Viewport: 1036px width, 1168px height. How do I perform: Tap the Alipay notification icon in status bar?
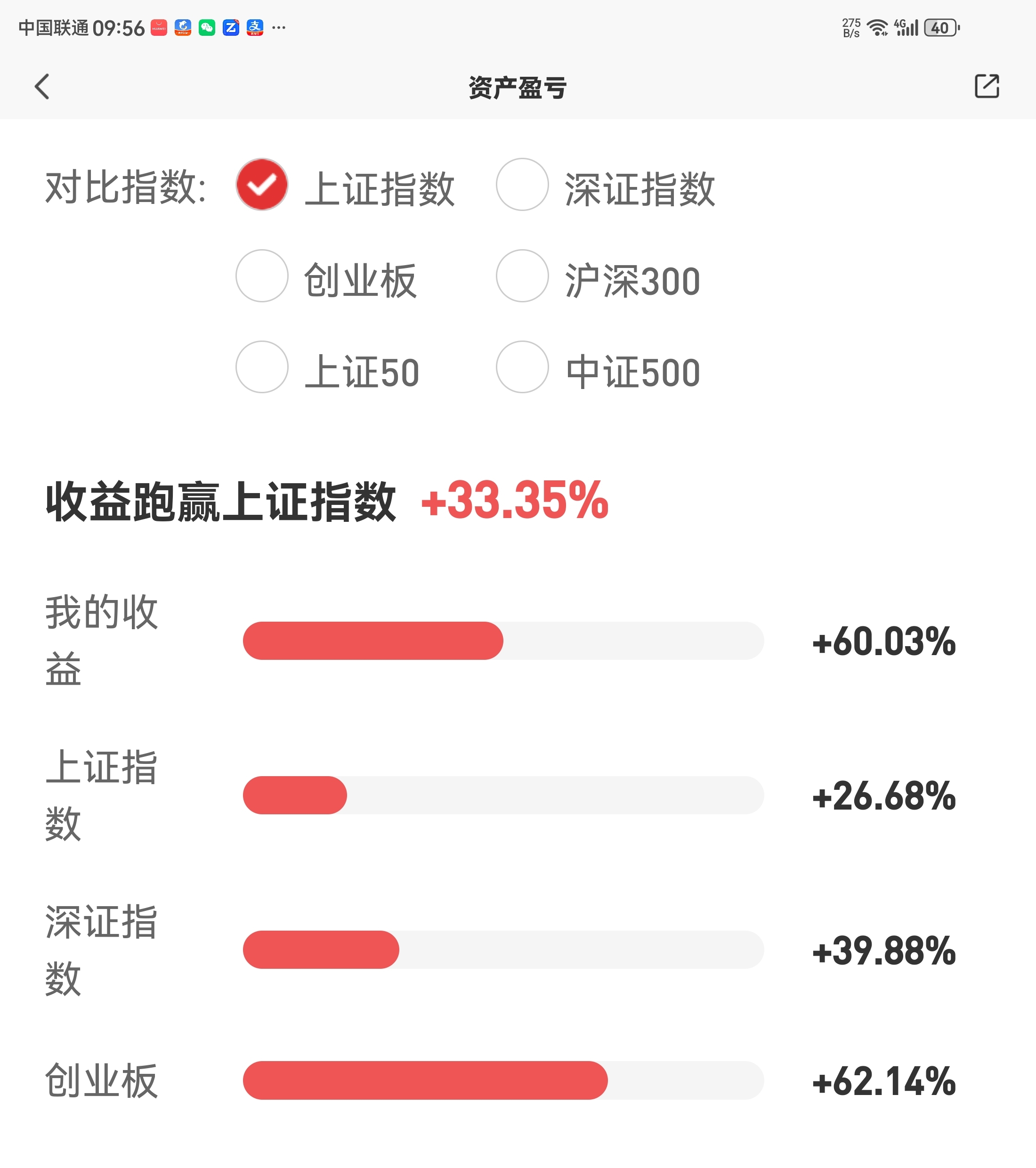(x=255, y=27)
